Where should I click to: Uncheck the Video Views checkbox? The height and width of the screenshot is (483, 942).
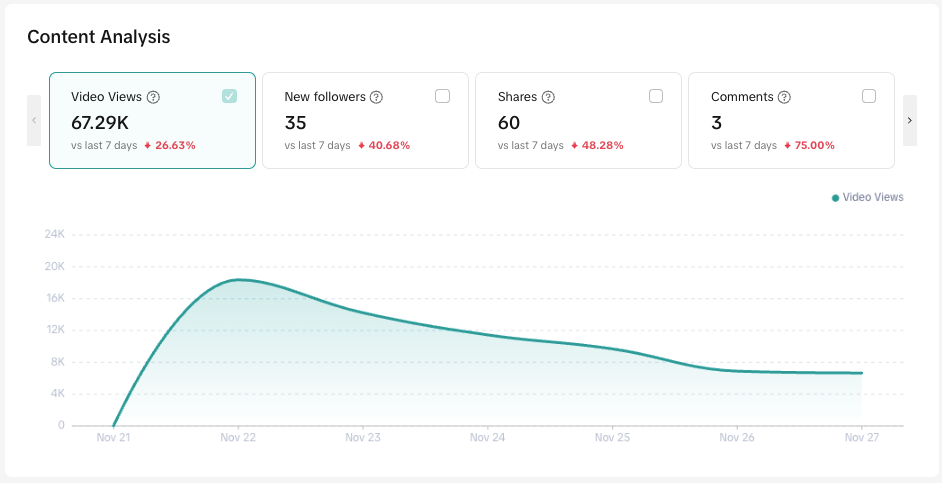pos(229,96)
